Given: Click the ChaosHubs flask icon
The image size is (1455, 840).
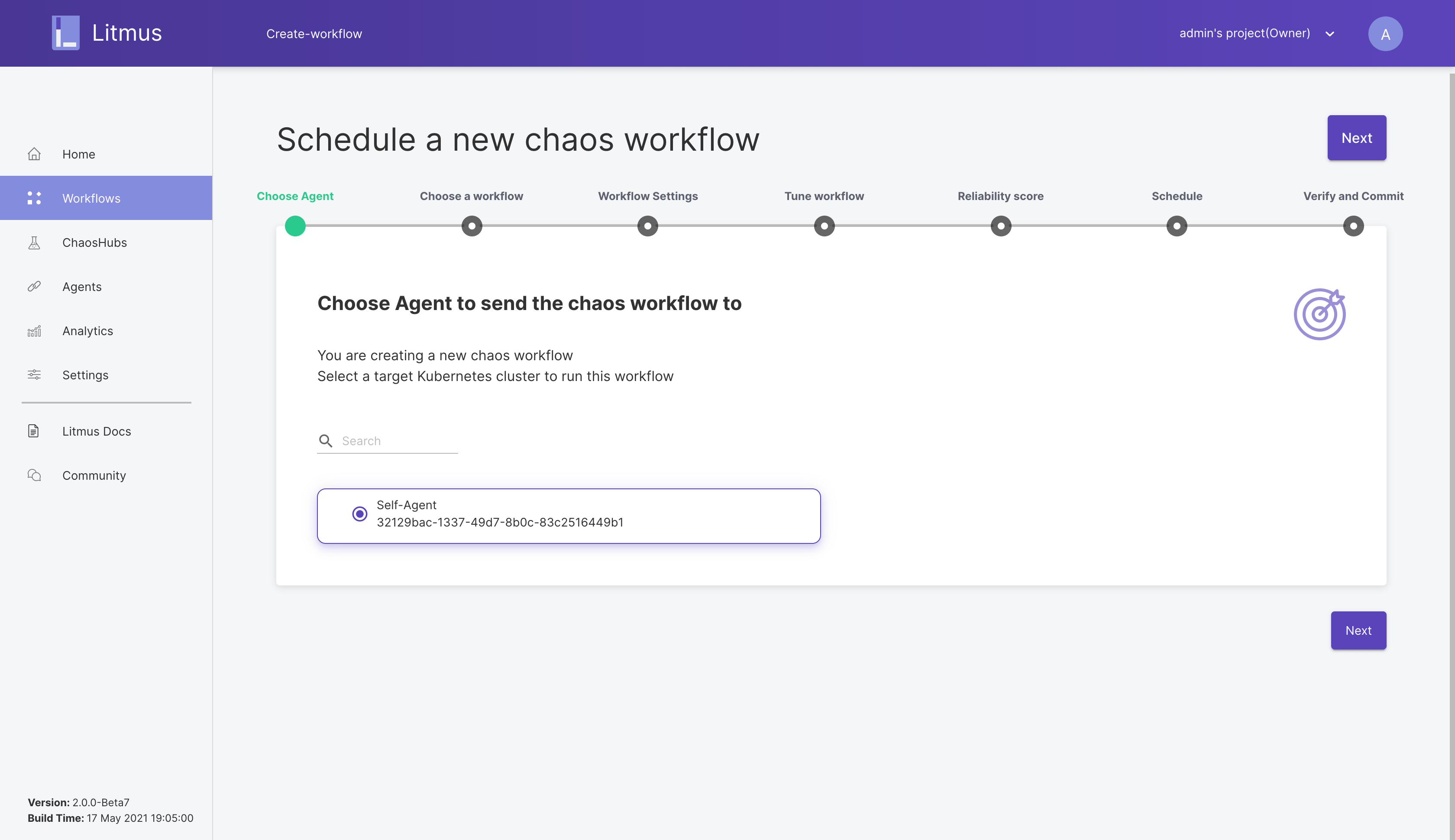Looking at the screenshot, I should 34,243.
